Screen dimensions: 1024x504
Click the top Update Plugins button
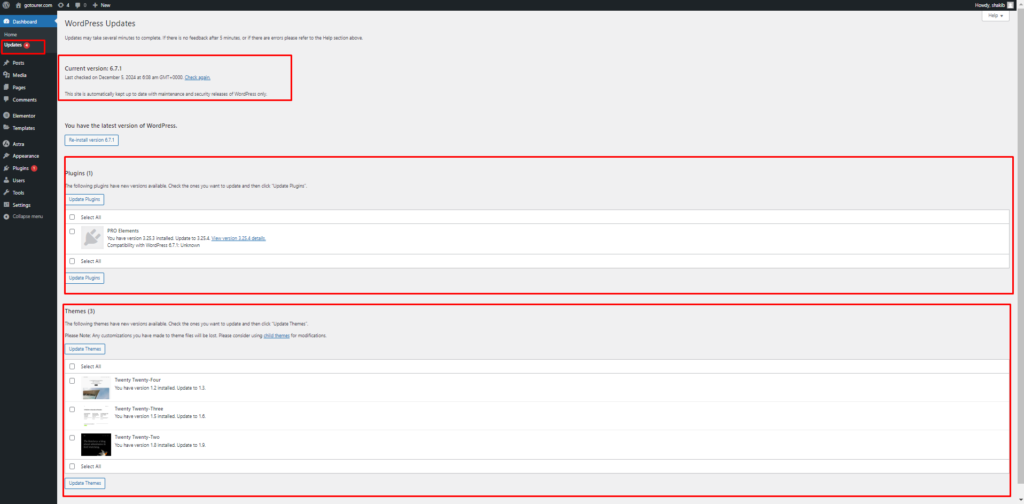tap(84, 199)
